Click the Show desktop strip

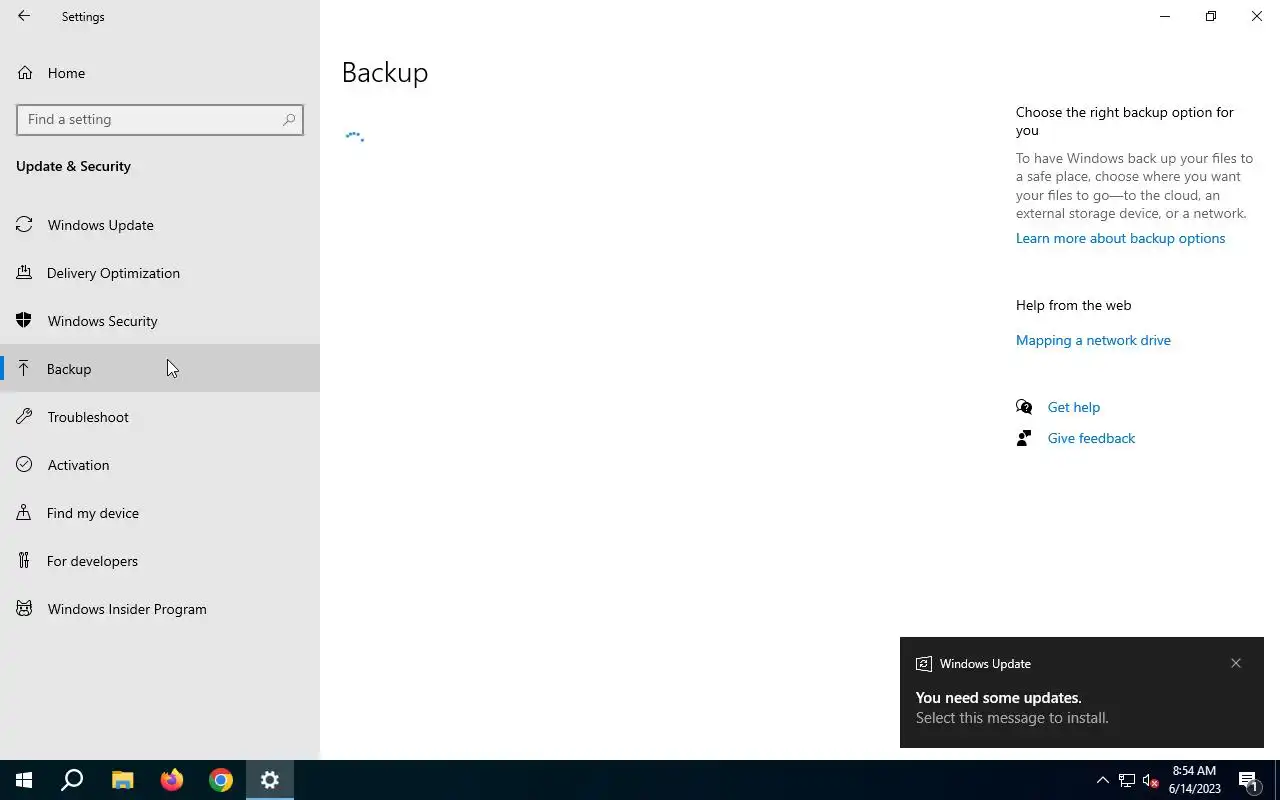1277,780
